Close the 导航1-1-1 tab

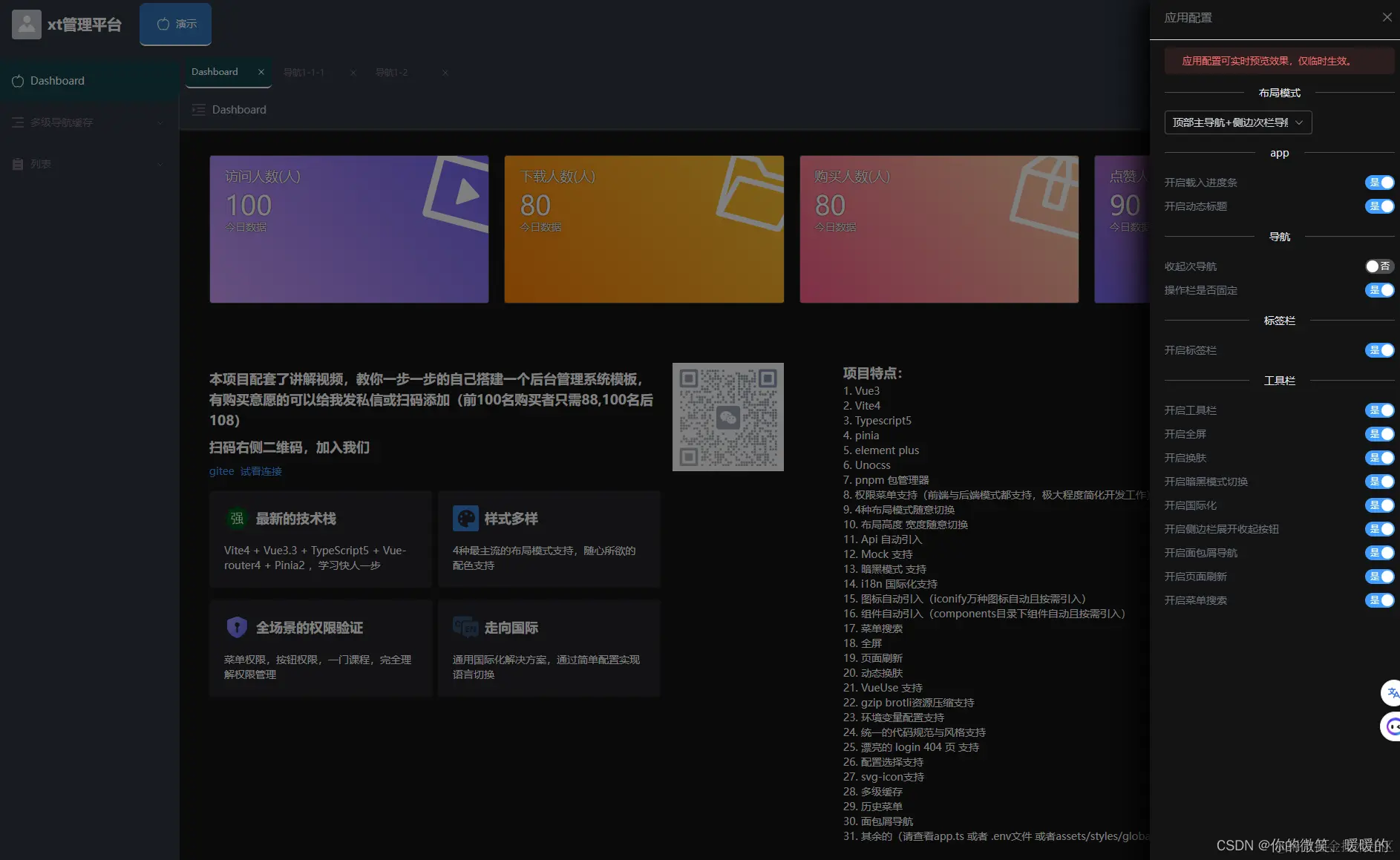[x=353, y=73]
